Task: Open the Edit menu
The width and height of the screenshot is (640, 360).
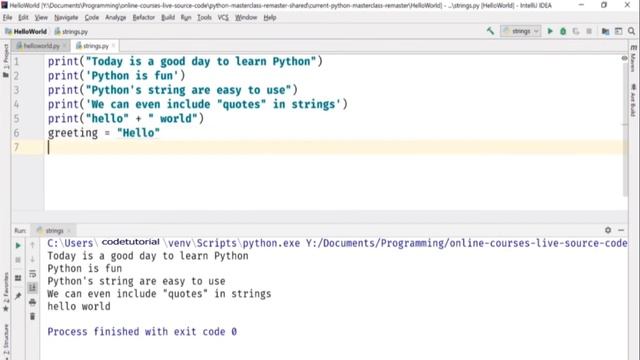Action: click(x=23, y=18)
